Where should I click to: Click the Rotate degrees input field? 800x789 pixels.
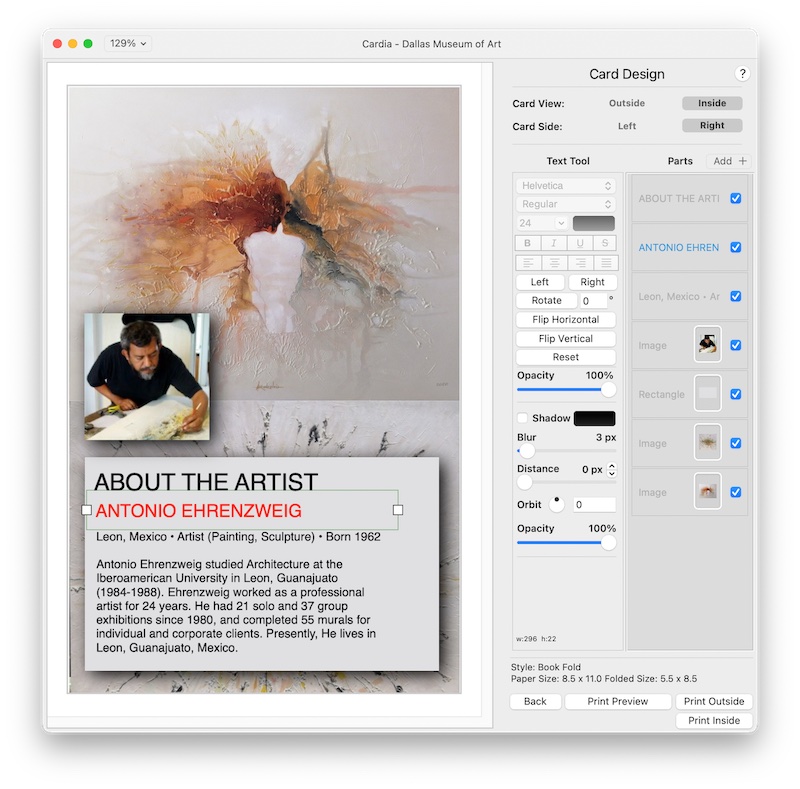pos(593,301)
